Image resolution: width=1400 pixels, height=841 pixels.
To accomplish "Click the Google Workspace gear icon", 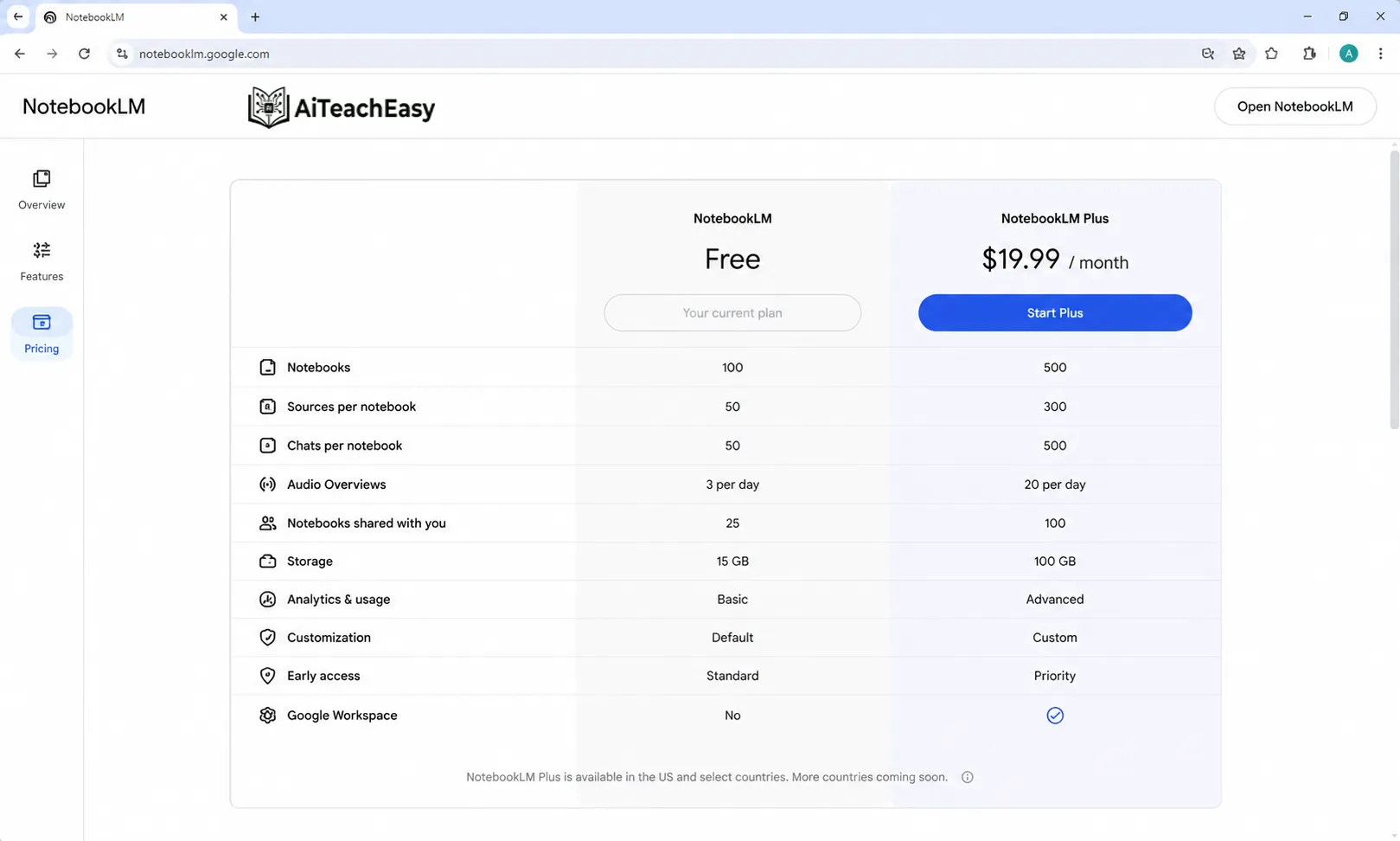I will pos(267,716).
